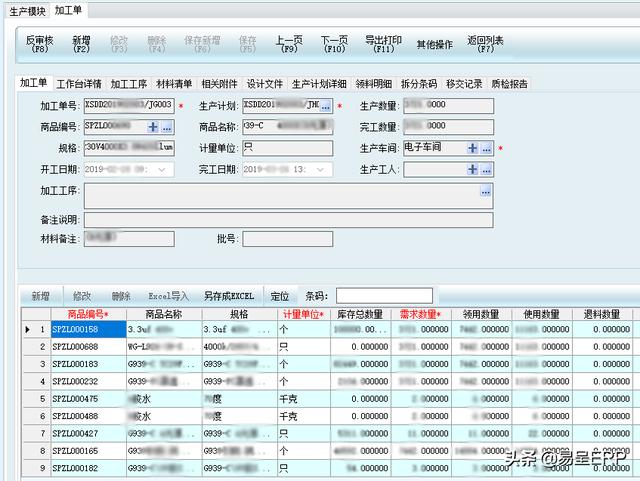Click the plus icon beside 生产工人 field
Image resolution: width=640 pixels, height=481 pixels.
[x=472, y=170]
